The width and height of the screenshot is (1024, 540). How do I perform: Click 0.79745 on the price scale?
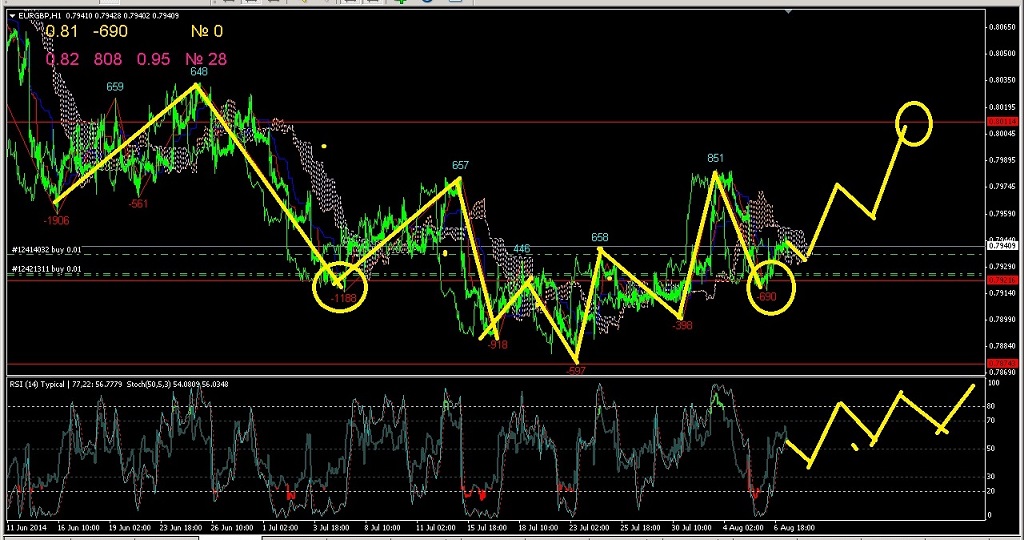point(1002,187)
